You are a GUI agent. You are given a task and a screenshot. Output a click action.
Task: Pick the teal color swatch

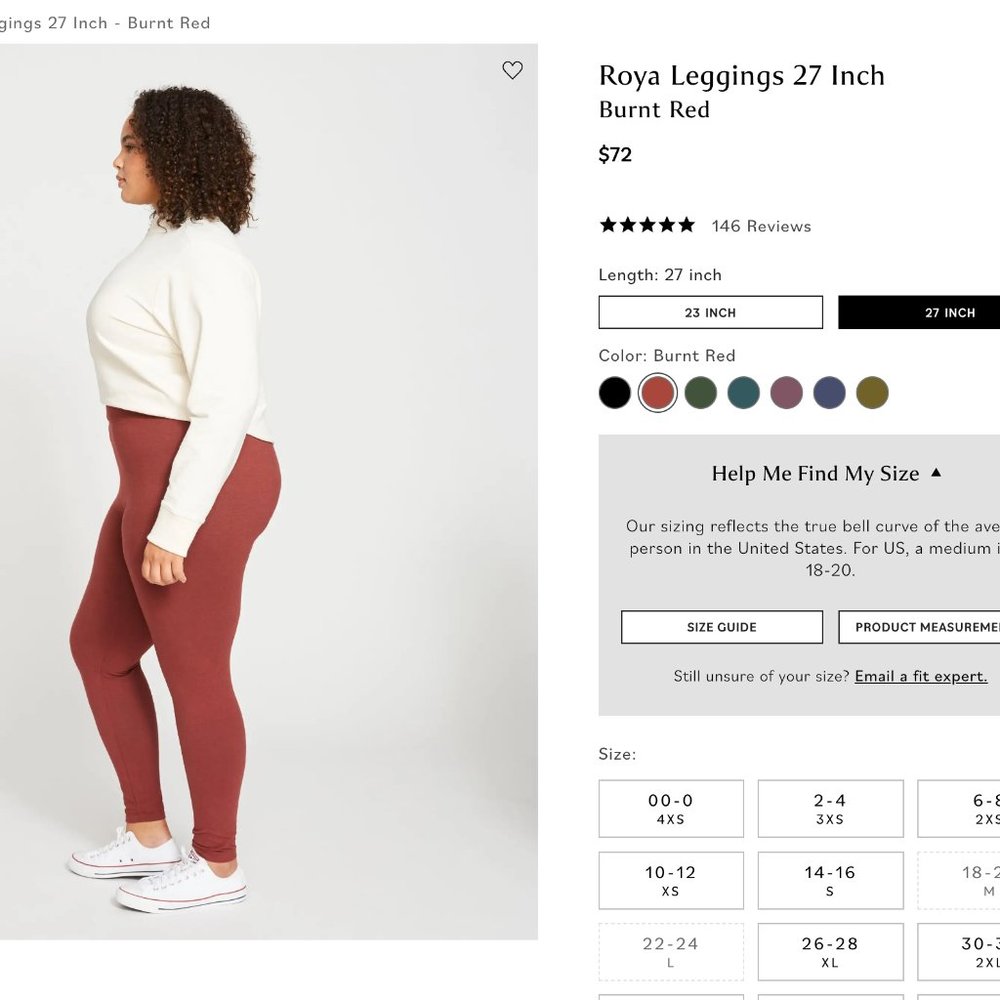(743, 392)
